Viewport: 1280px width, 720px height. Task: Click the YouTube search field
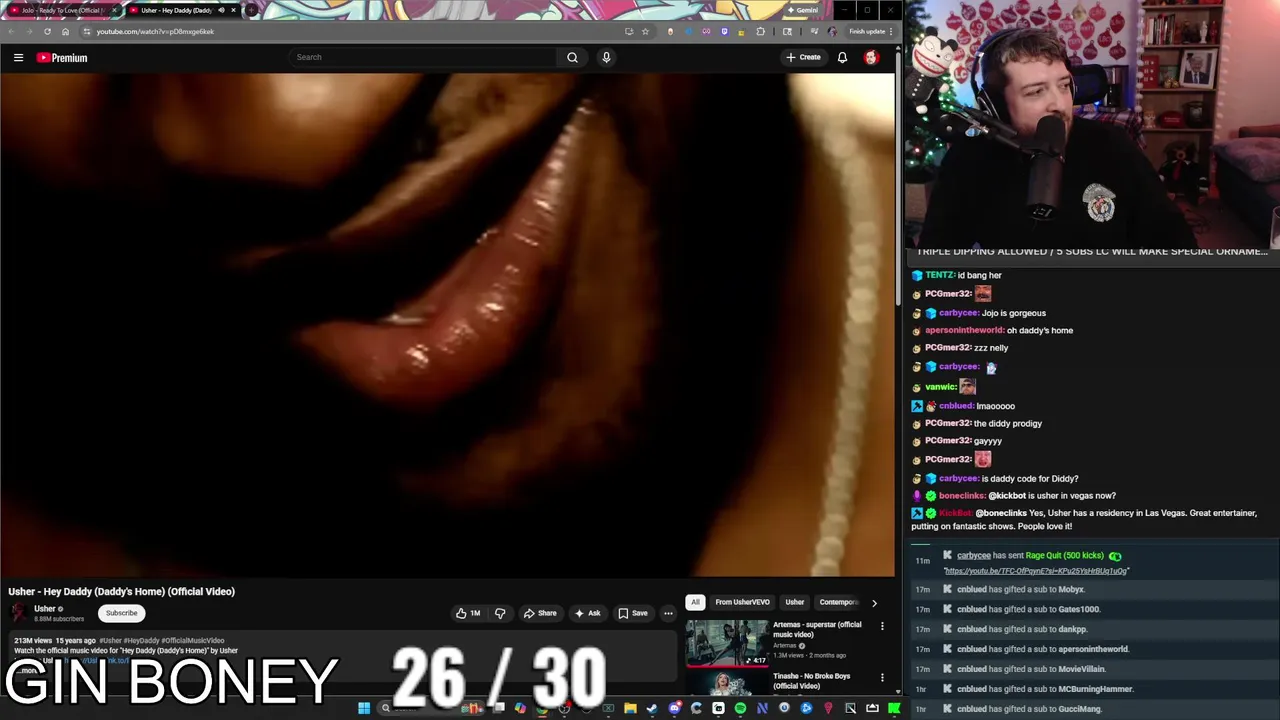(422, 57)
